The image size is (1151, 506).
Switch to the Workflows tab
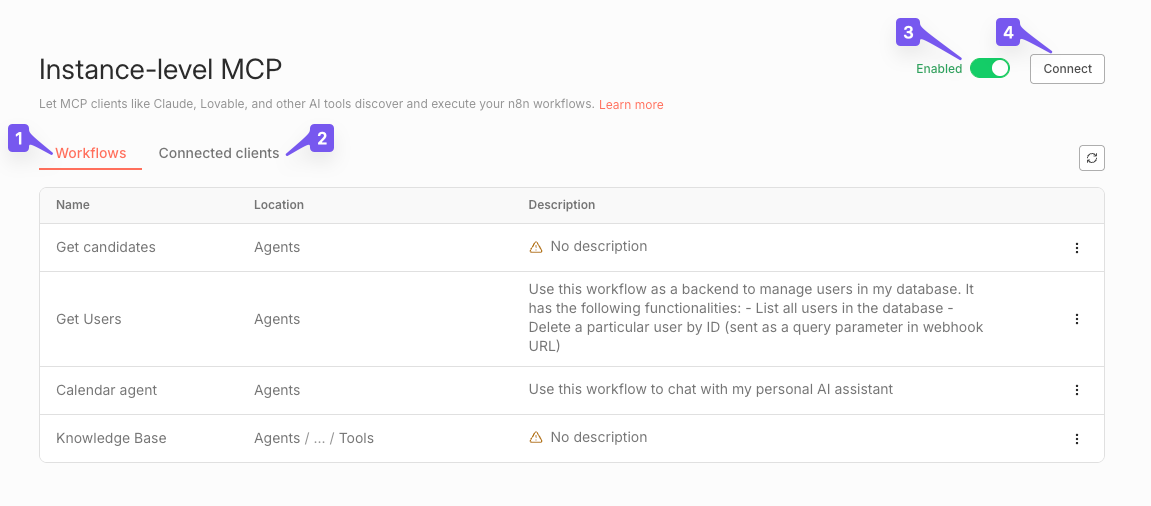click(91, 153)
